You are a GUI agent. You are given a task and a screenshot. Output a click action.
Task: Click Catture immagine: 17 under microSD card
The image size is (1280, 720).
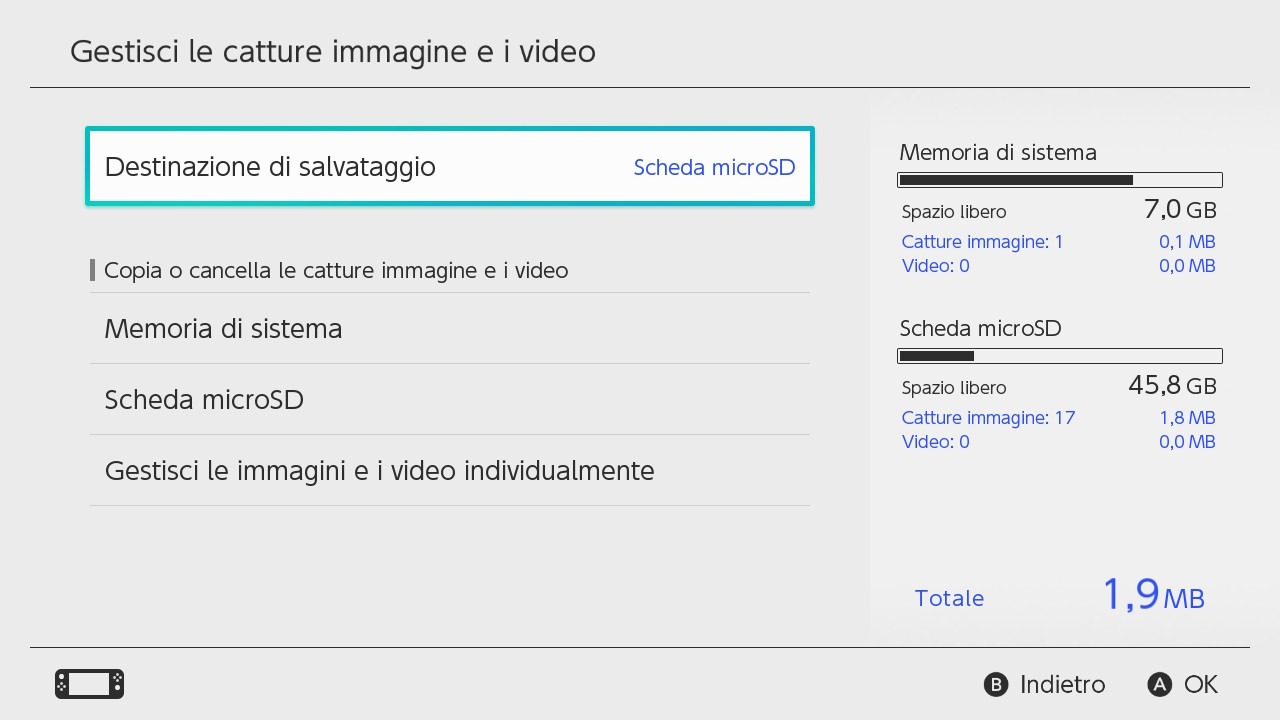tap(988, 418)
